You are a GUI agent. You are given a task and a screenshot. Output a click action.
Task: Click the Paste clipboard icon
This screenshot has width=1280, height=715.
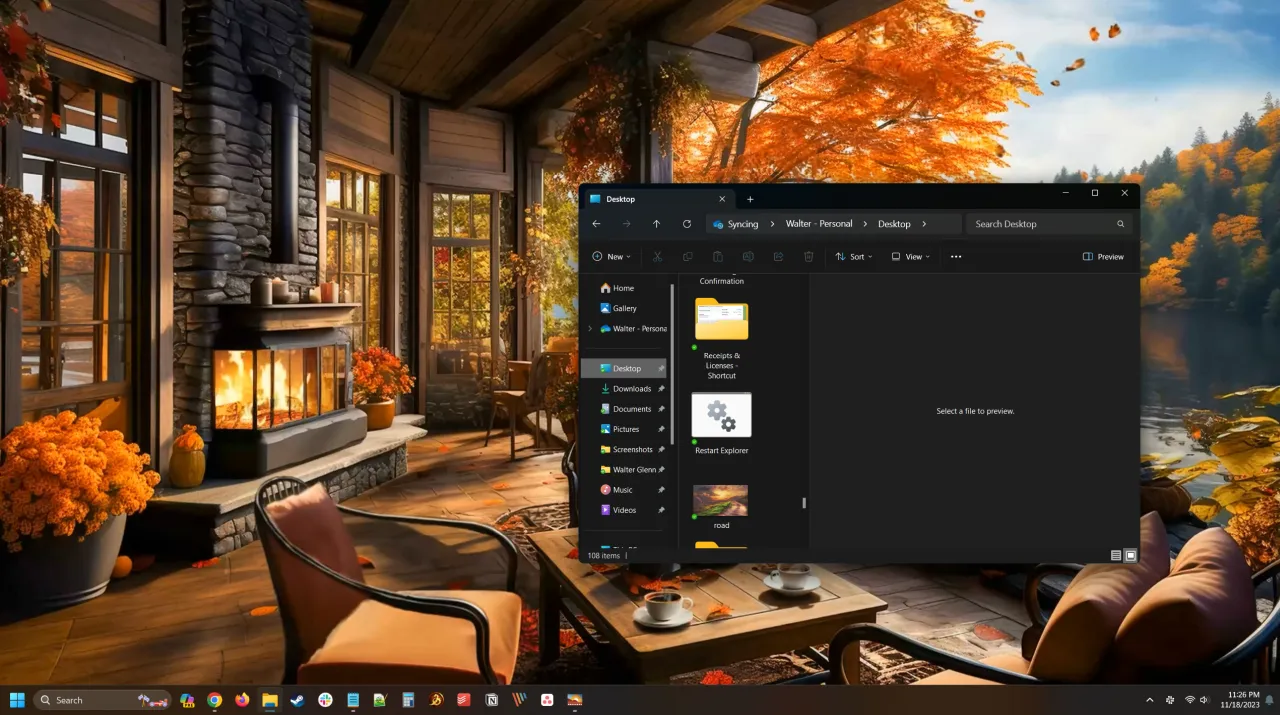(x=717, y=257)
